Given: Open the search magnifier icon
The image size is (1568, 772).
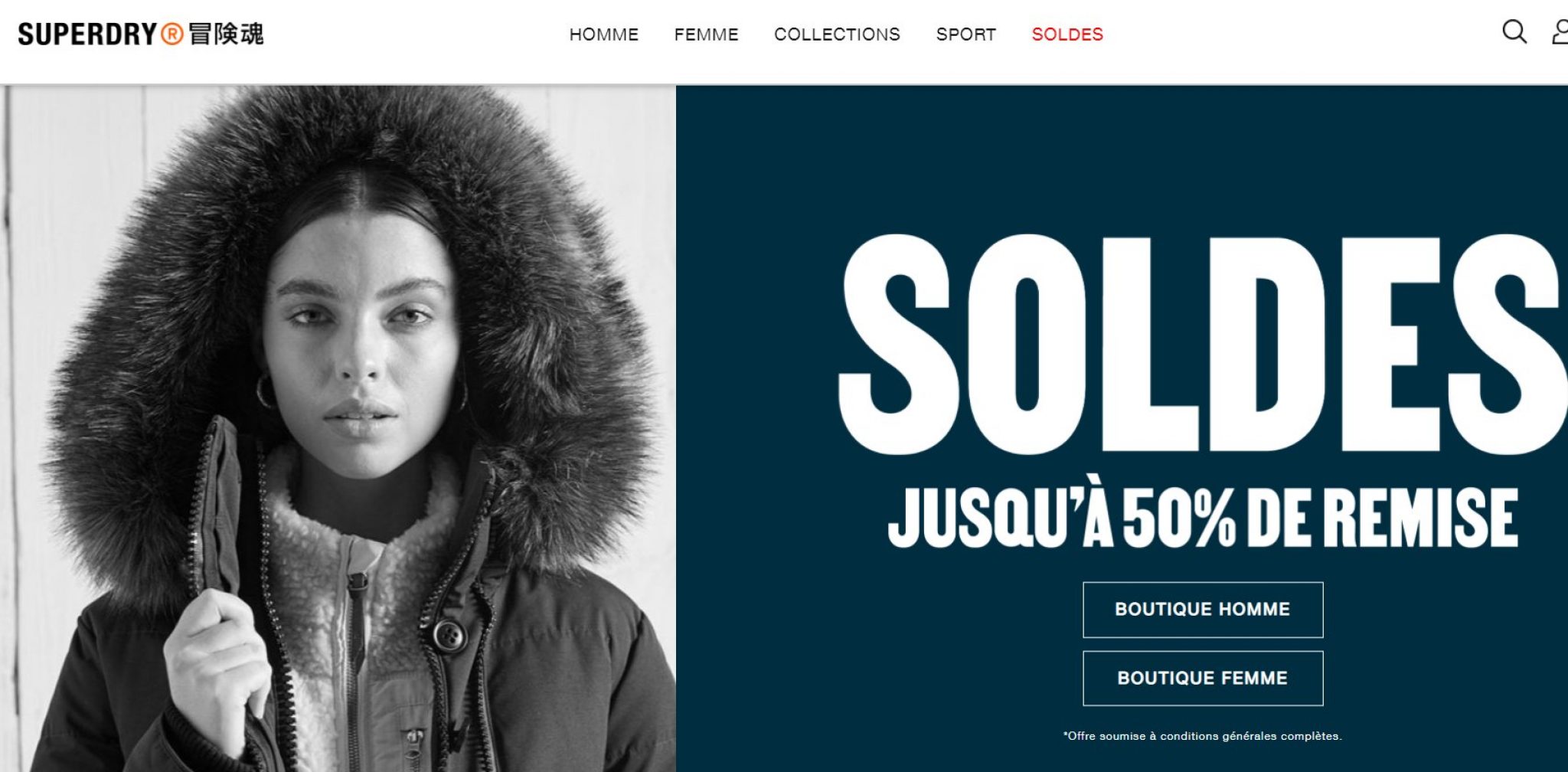Looking at the screenshot, I should (x=1514, y=32).
